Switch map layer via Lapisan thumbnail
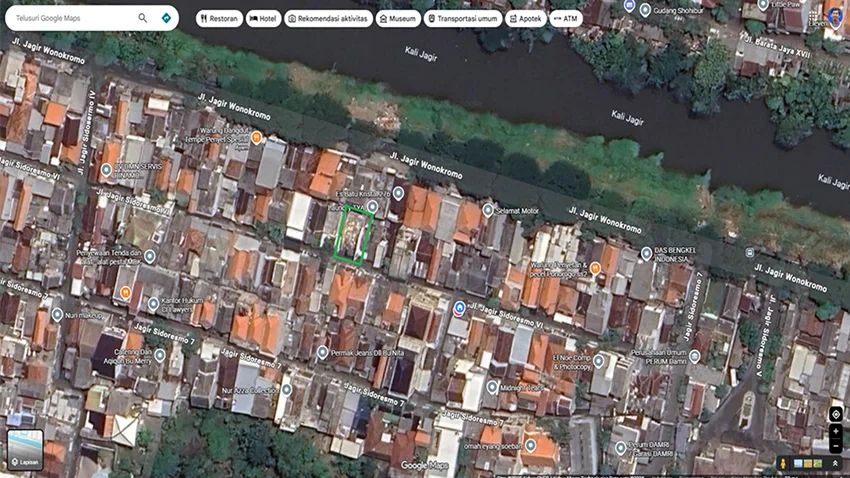This screenshot has width=850, height=478. [25, 449]
